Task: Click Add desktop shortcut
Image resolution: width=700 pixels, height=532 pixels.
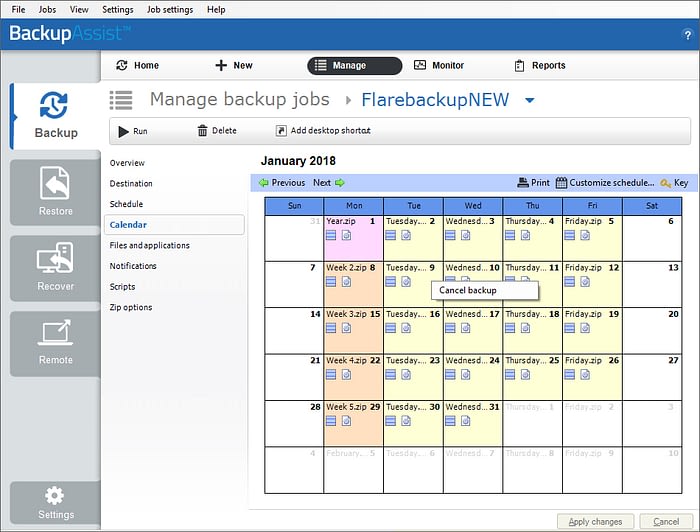Action: [x=323, y=131]
